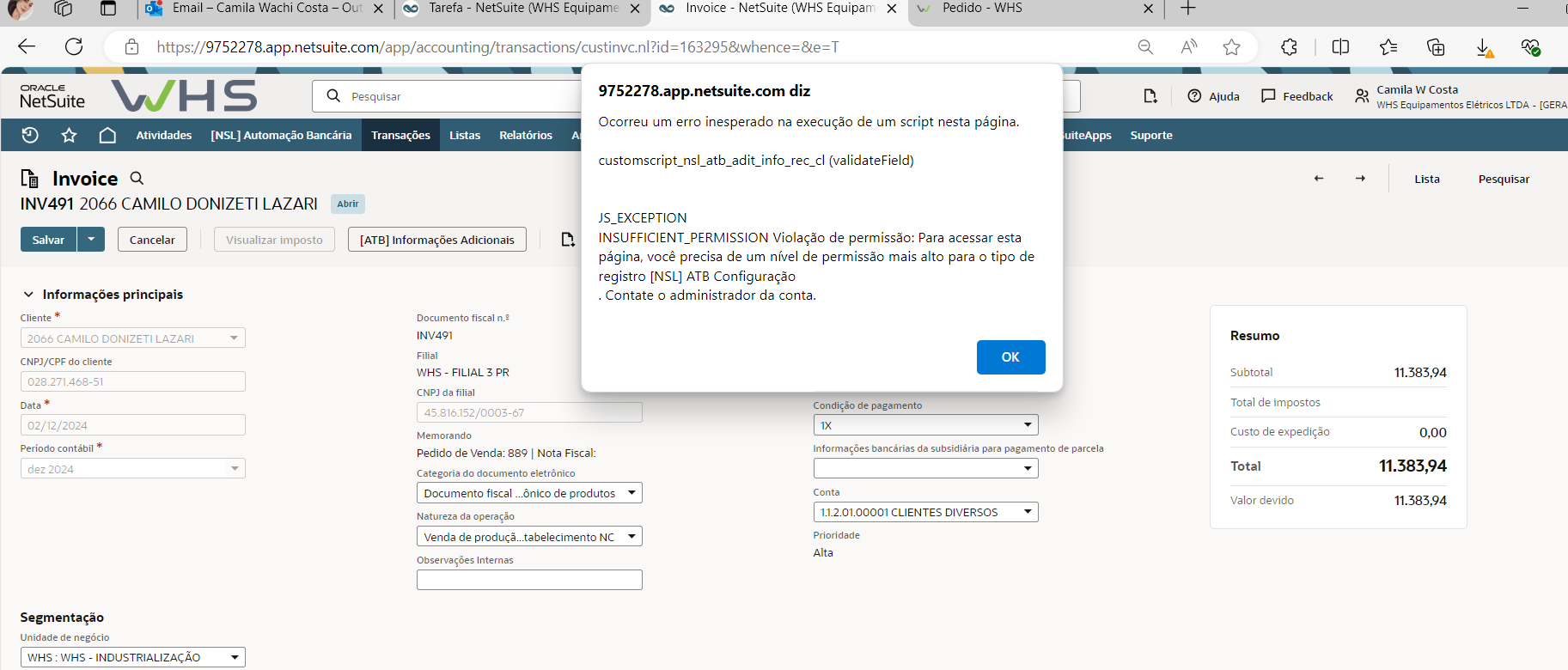
Task: Expand the Salvar button dropdown arrow
Action: pyautogui.click(x=91, y=240)
